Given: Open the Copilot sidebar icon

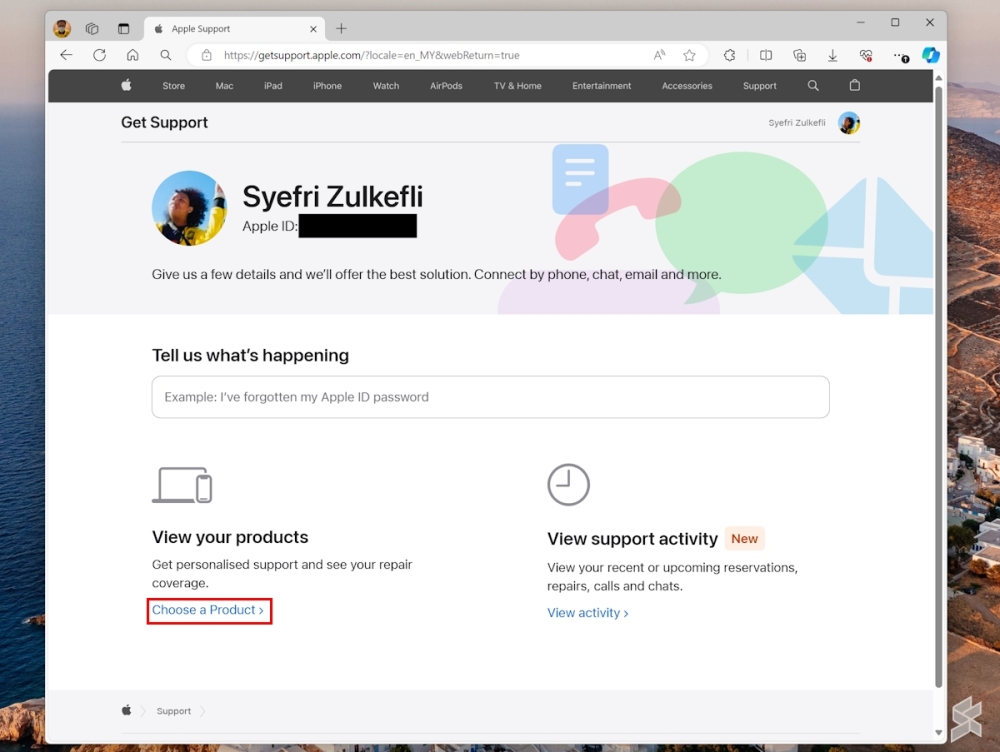Looking at the screenshot, I should pyautogui.click(x=930, y=55).
